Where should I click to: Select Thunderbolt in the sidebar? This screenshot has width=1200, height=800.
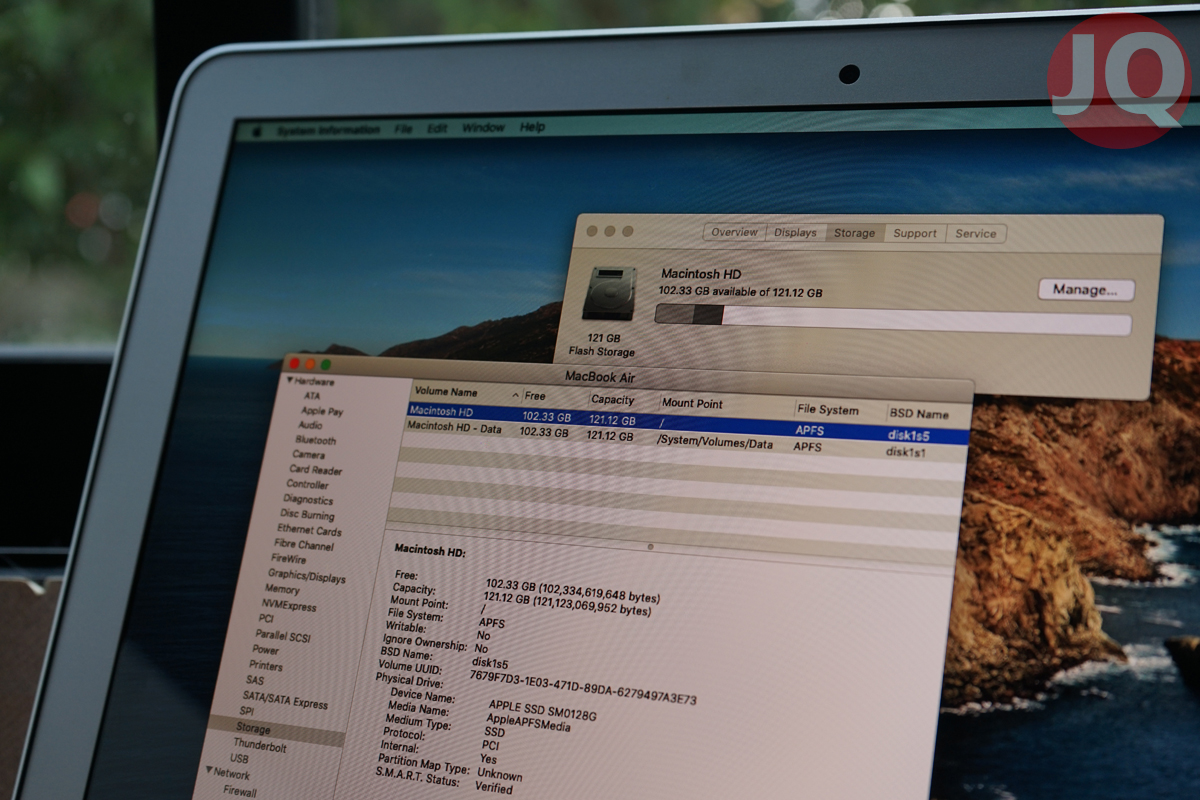click(x=259, y=746)
